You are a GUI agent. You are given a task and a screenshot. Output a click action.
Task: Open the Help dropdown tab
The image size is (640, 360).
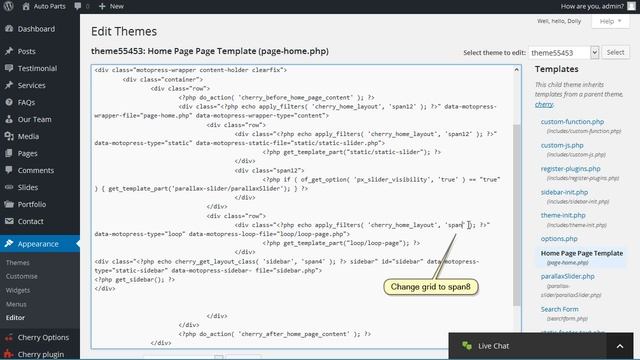coord(610,21)
